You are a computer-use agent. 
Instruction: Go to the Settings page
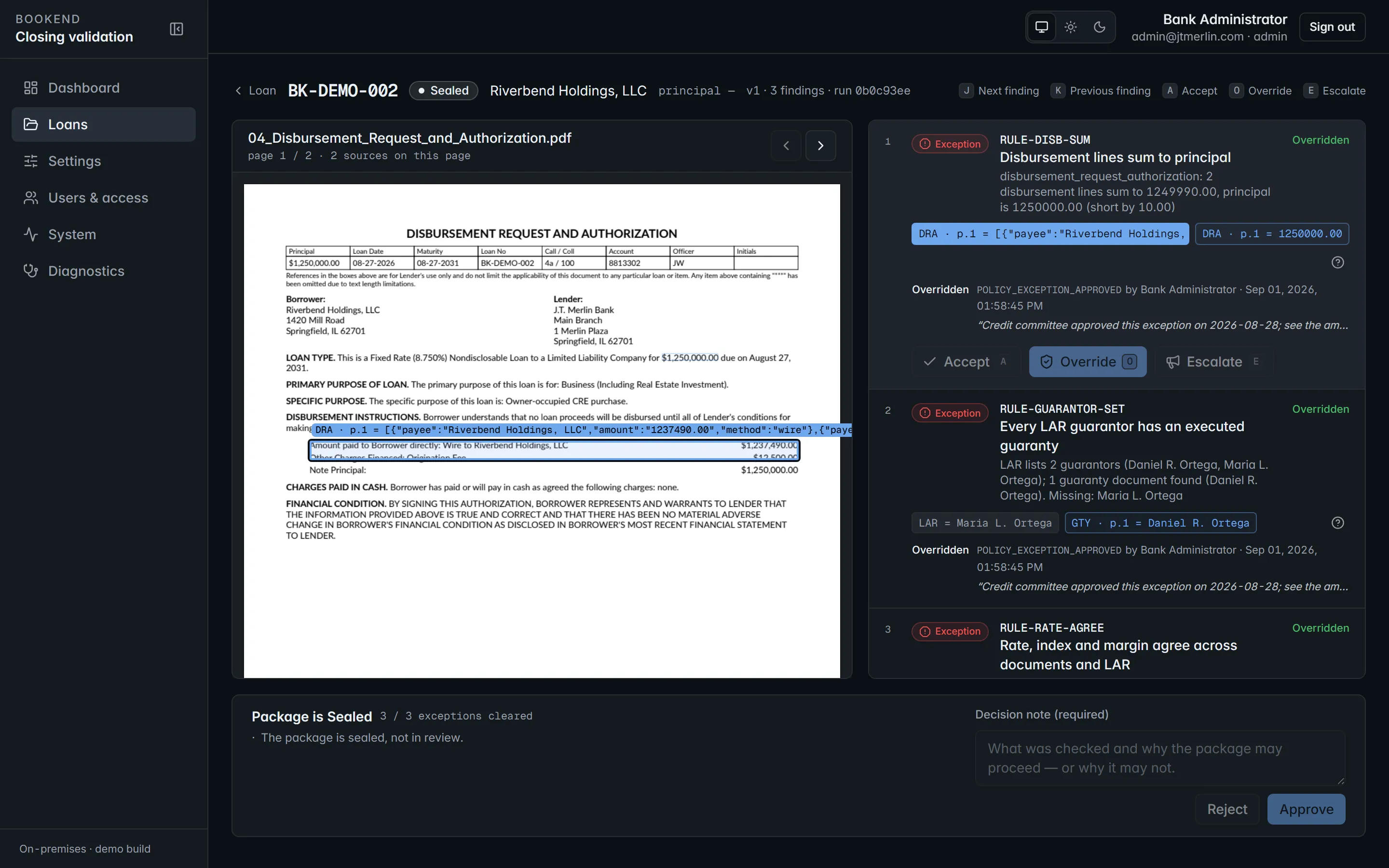click(103, 162)
